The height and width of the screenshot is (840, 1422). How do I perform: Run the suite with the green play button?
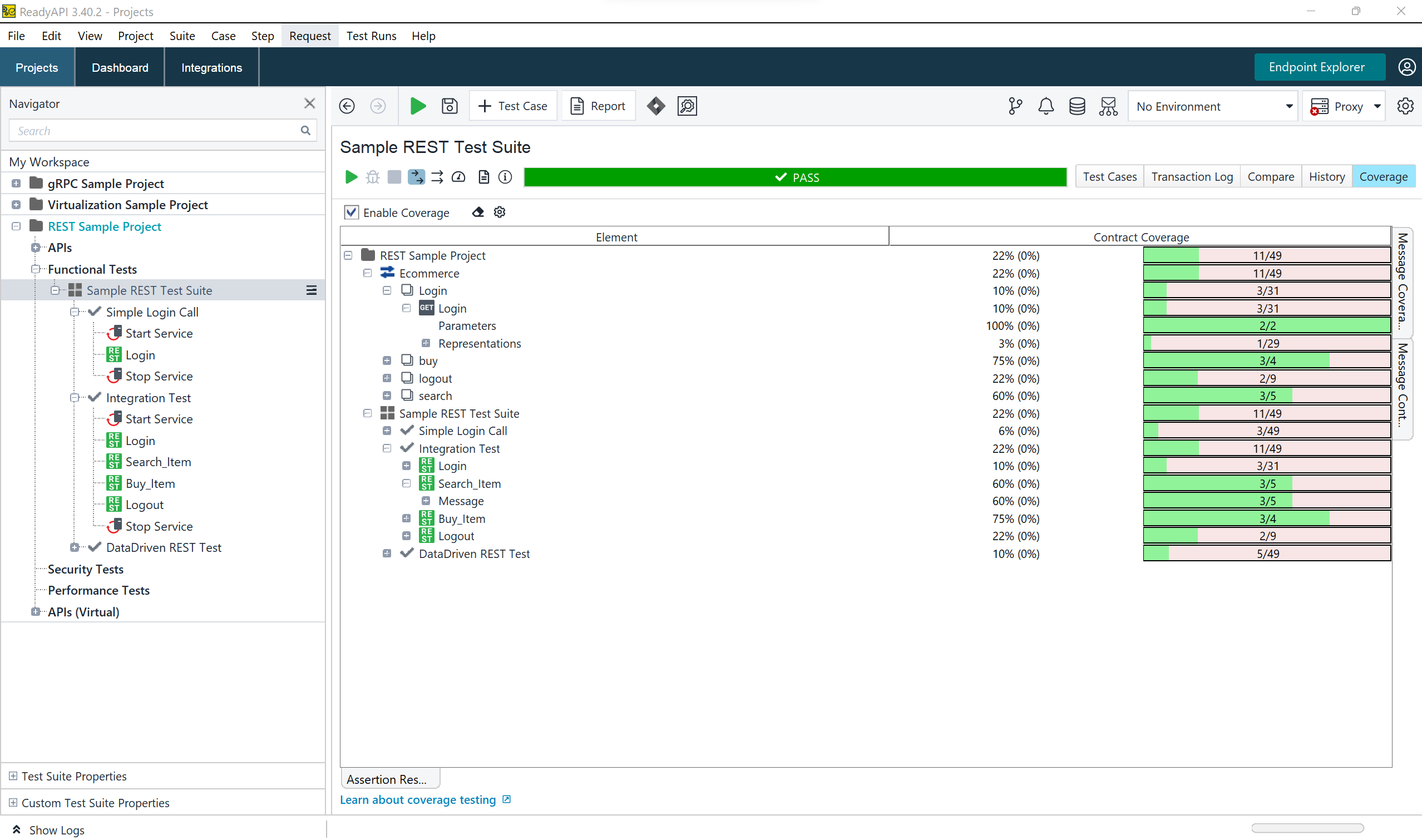coord(351,177)
